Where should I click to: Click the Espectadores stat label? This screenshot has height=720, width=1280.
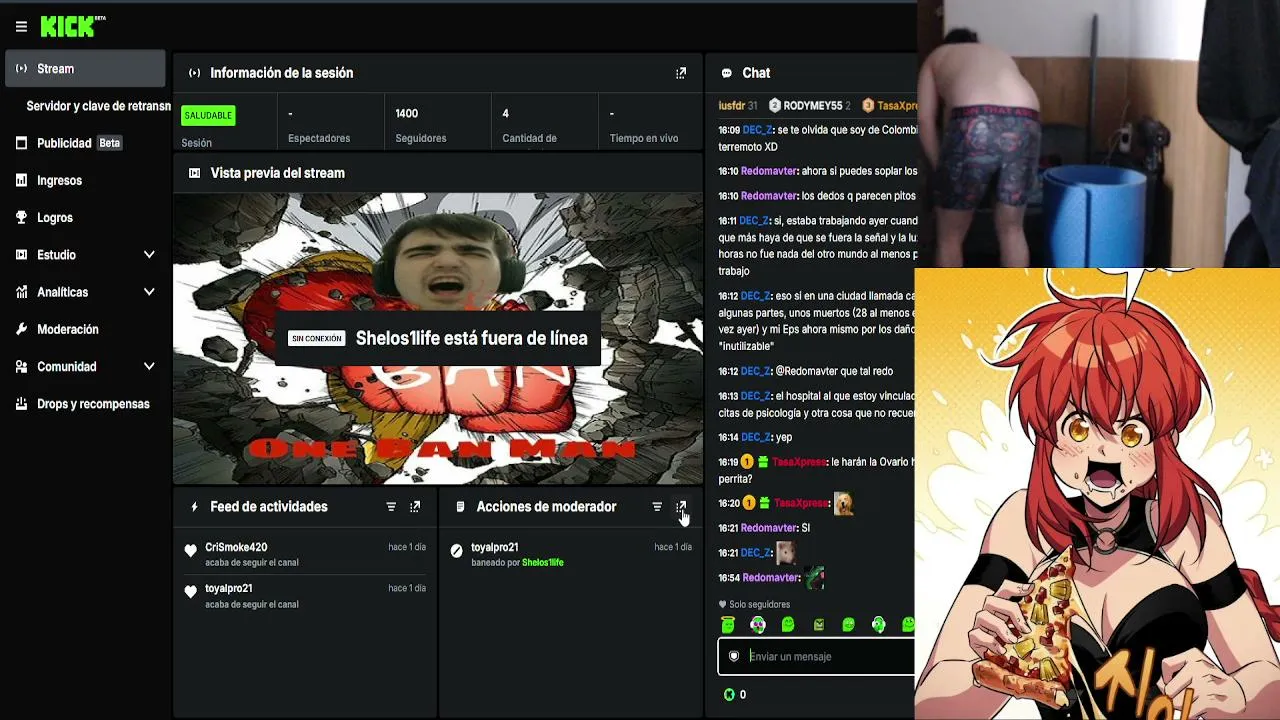[319, 138]
